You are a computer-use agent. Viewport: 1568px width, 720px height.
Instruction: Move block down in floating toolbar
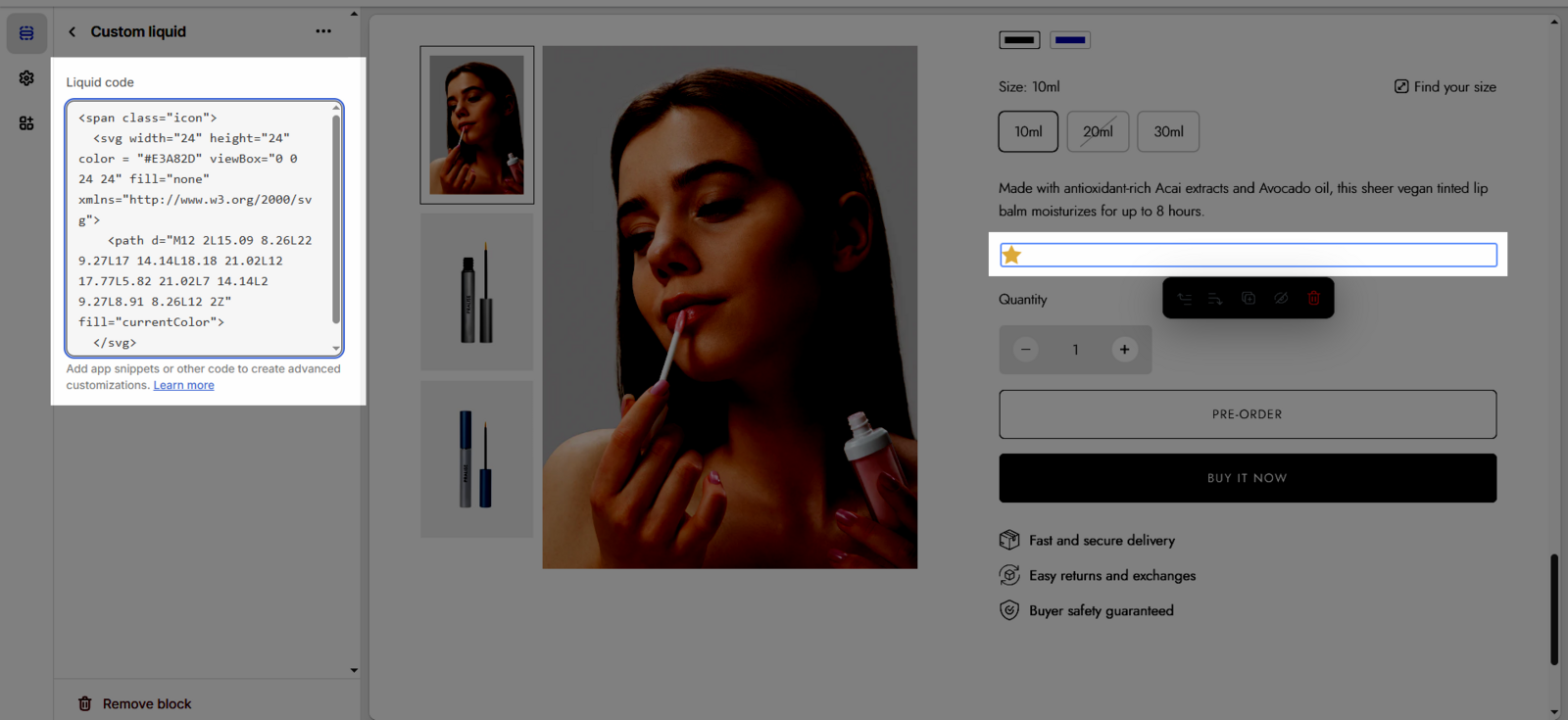tap(1215, 299)
